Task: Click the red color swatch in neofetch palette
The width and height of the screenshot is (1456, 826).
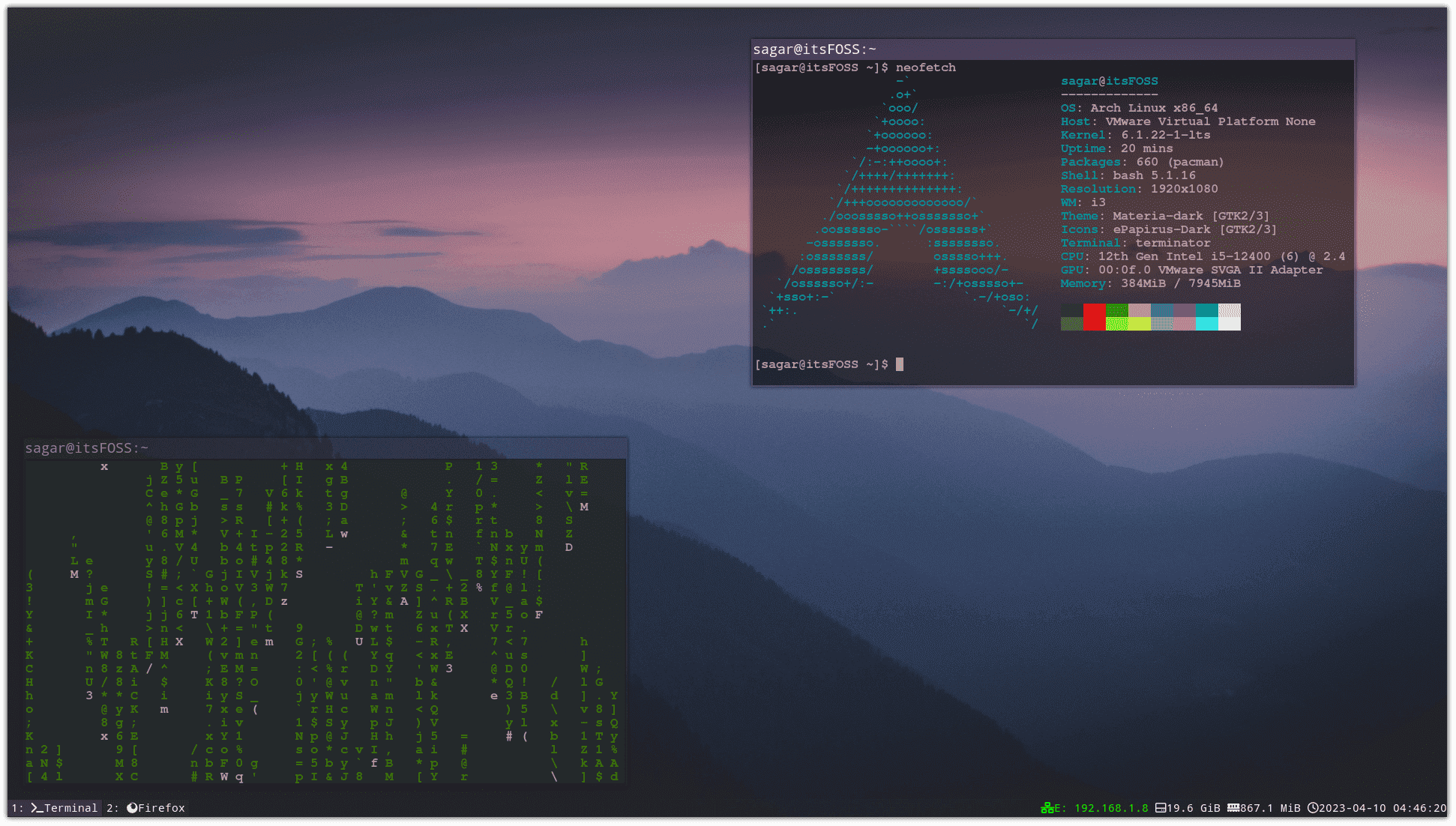Action: [1095, 317]
